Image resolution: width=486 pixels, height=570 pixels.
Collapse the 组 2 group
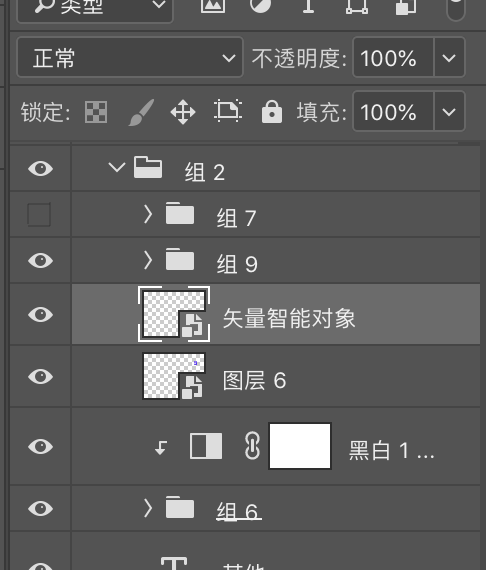pyautogui.click(x=117, y=168)
